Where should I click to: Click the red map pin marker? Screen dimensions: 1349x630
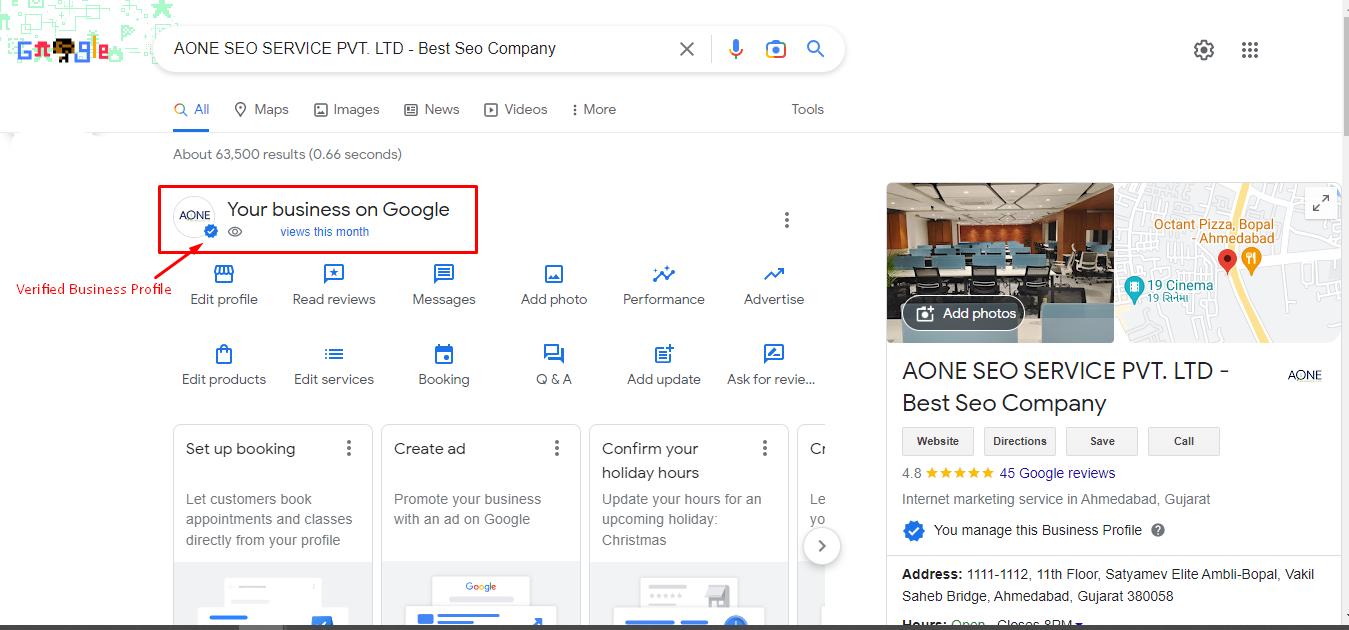[x=1228, y=262]
